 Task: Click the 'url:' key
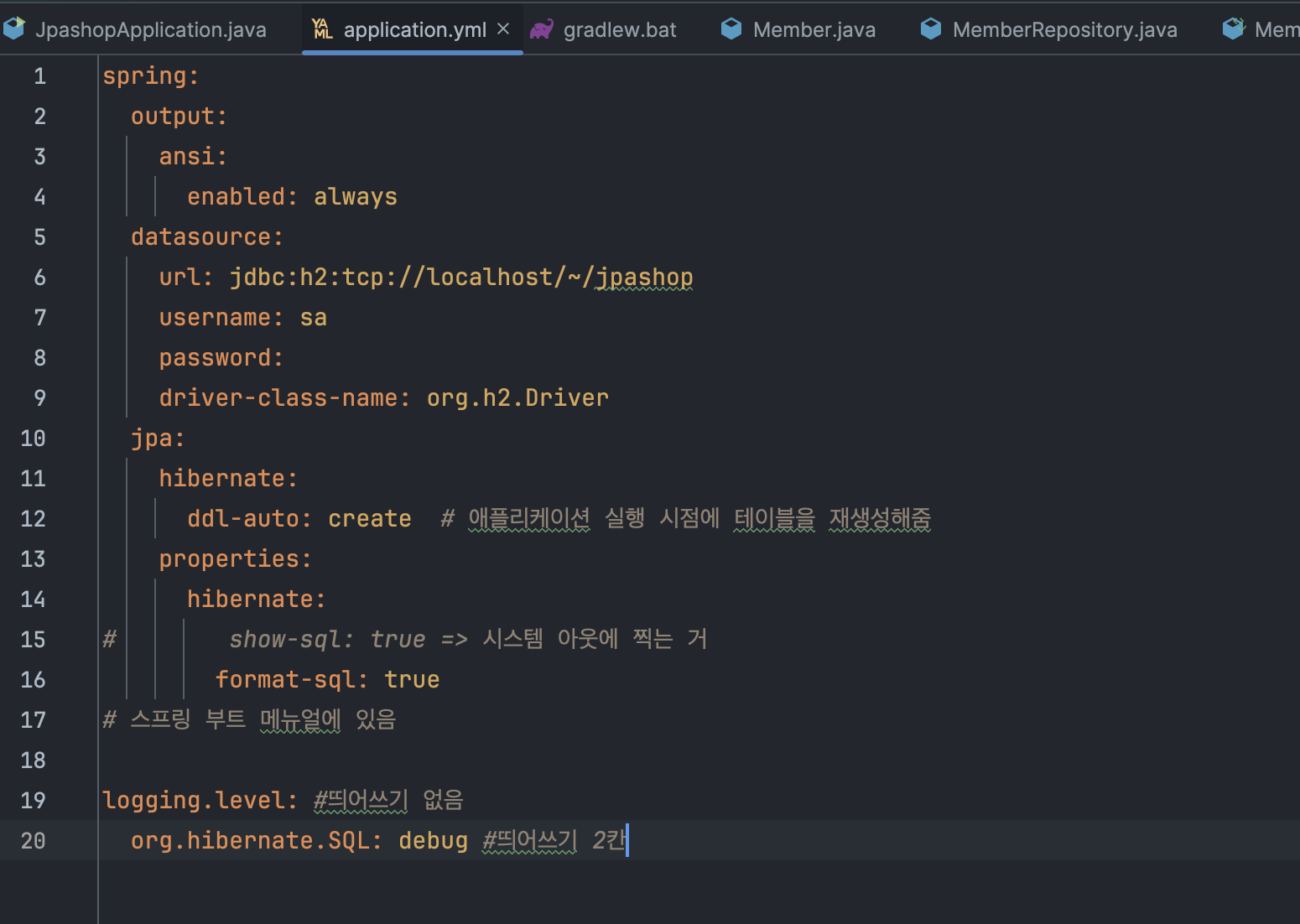click(186, 278)
